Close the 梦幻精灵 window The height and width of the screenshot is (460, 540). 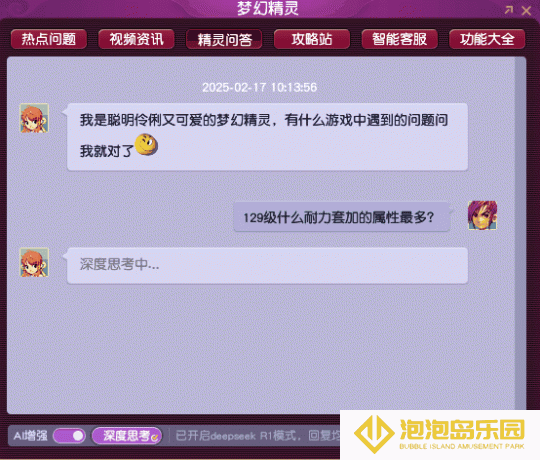(x=526, y=11)
